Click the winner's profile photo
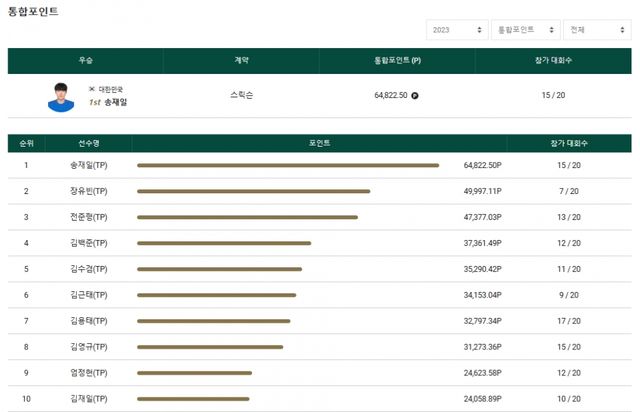 (62, 97)
